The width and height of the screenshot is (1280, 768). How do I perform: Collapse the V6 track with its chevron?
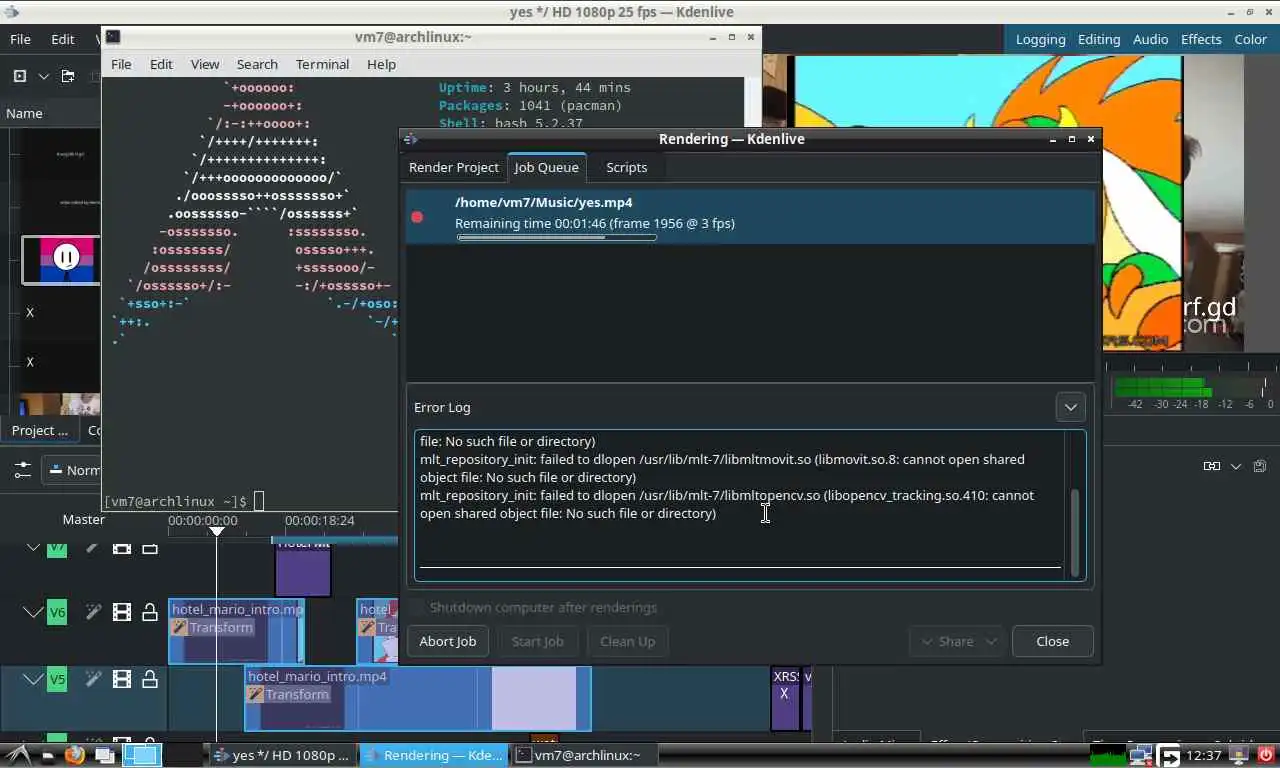(33, 612)
